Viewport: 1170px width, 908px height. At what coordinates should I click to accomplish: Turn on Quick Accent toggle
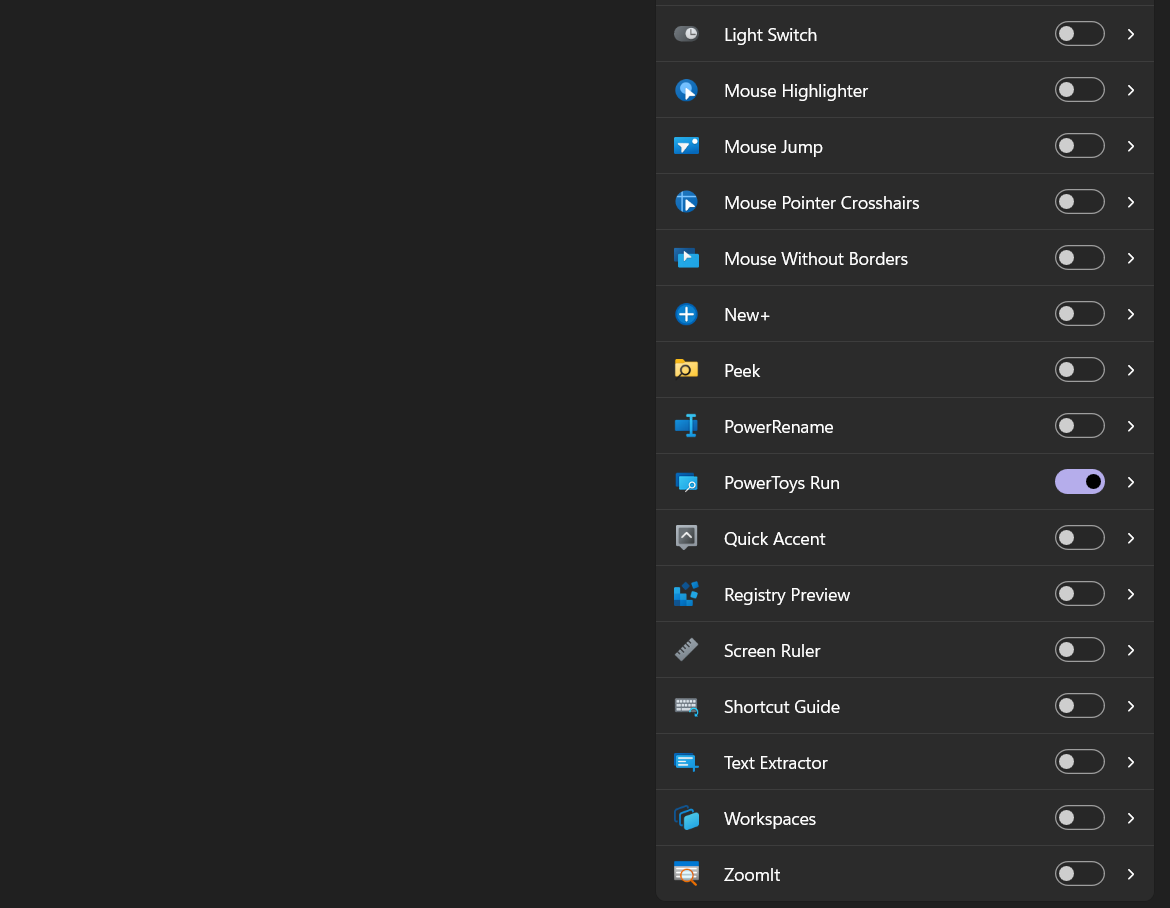(x=1079, y=537)
